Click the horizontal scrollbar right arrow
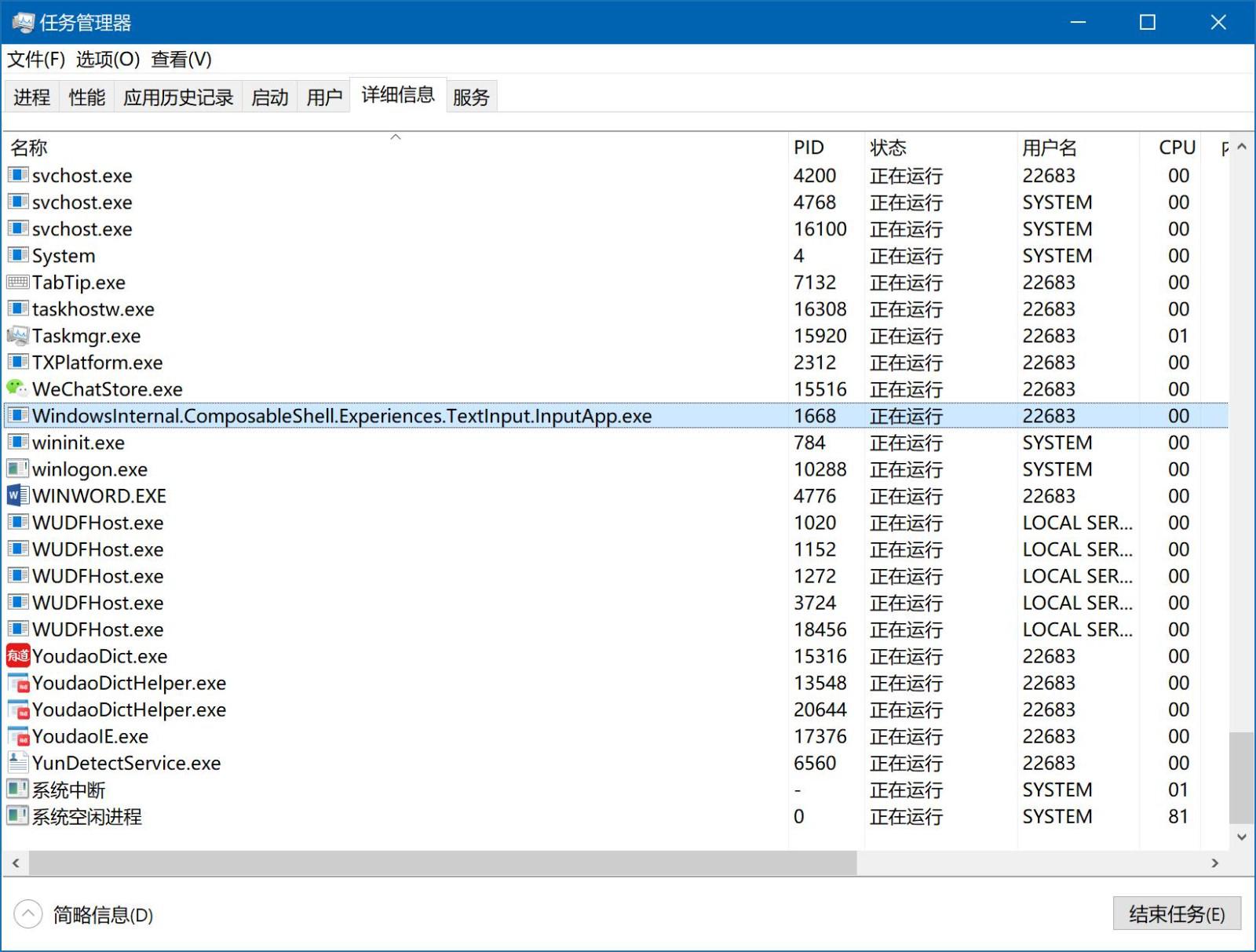This screenshot has height=952, width=1256. [1215, 863]
